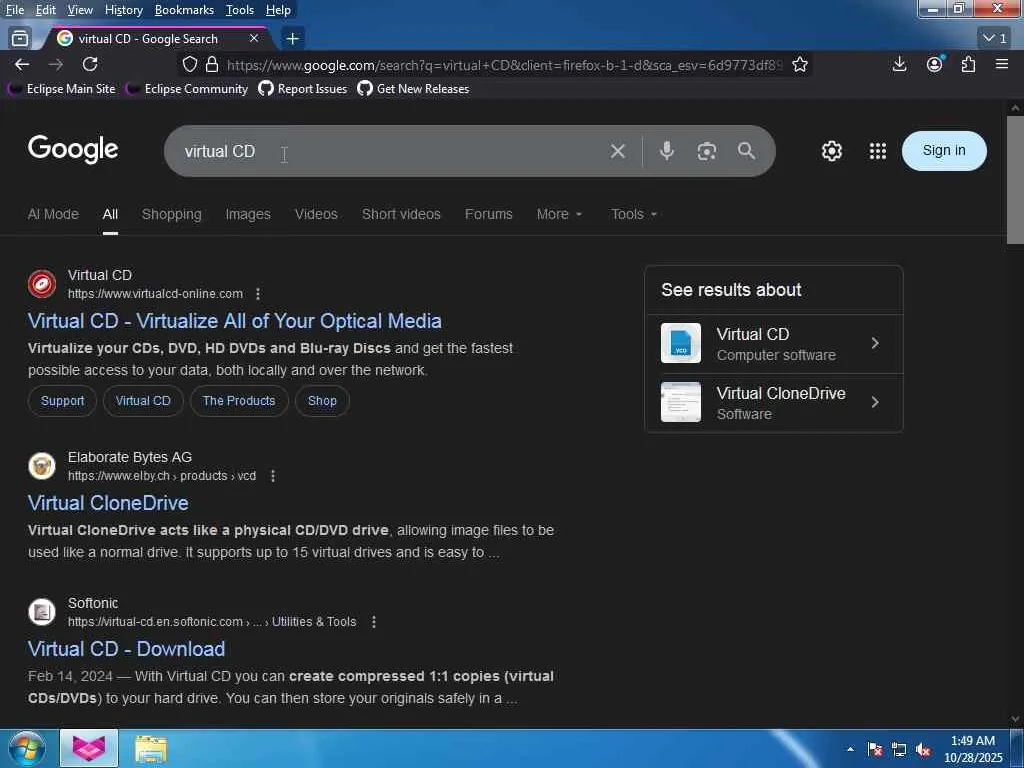The image size is (1024, 768).
Task: Open the Edit menu
Action: (45, 10)
